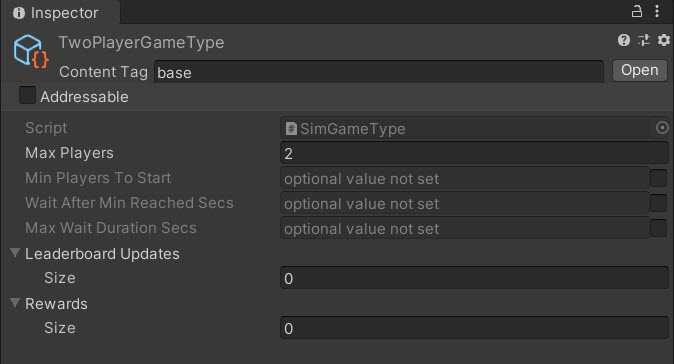Open the Inspector three-dot options menu
Screen dimensions: 674x364
657,11
